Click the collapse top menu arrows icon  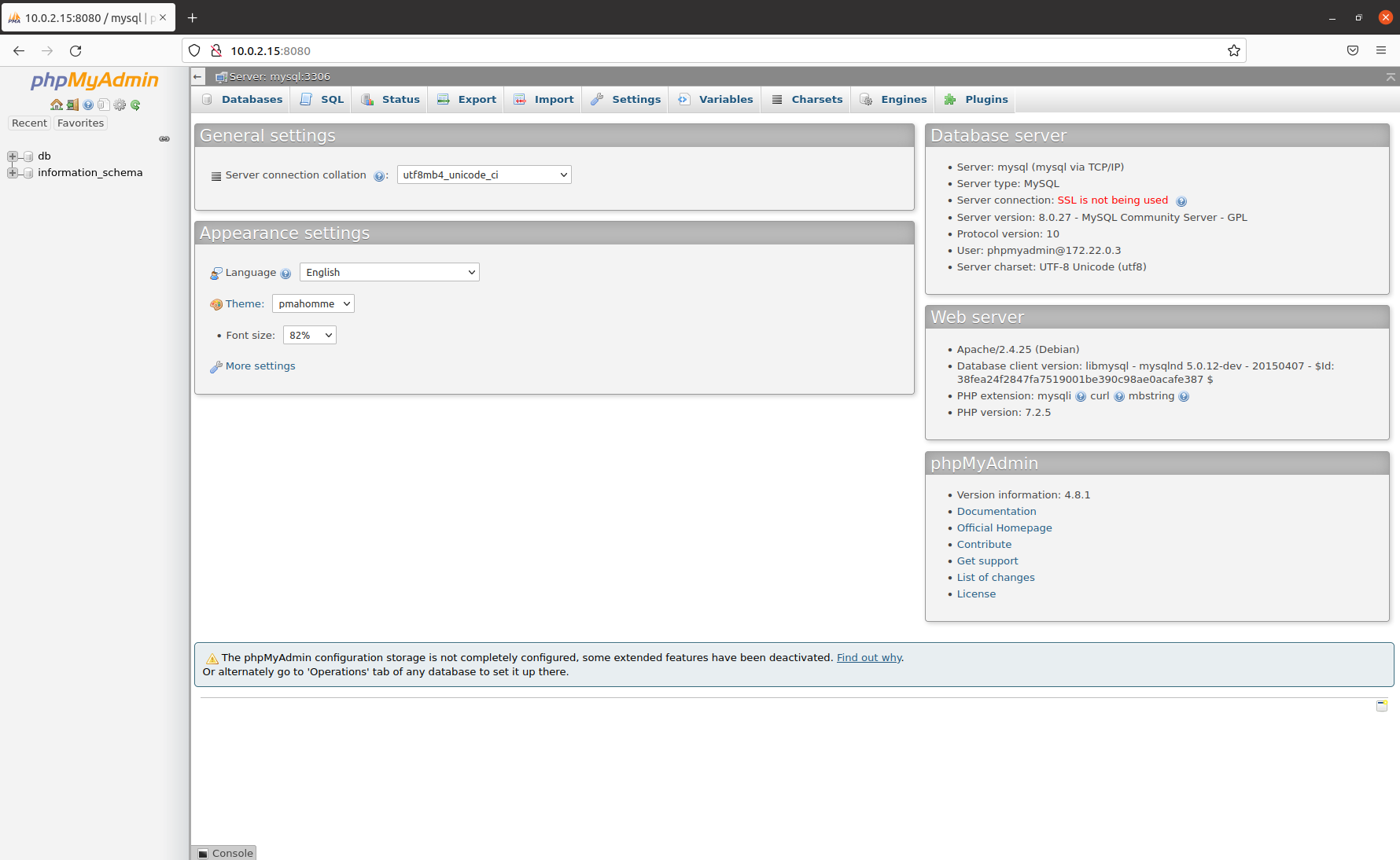[x=1391, y=76]
